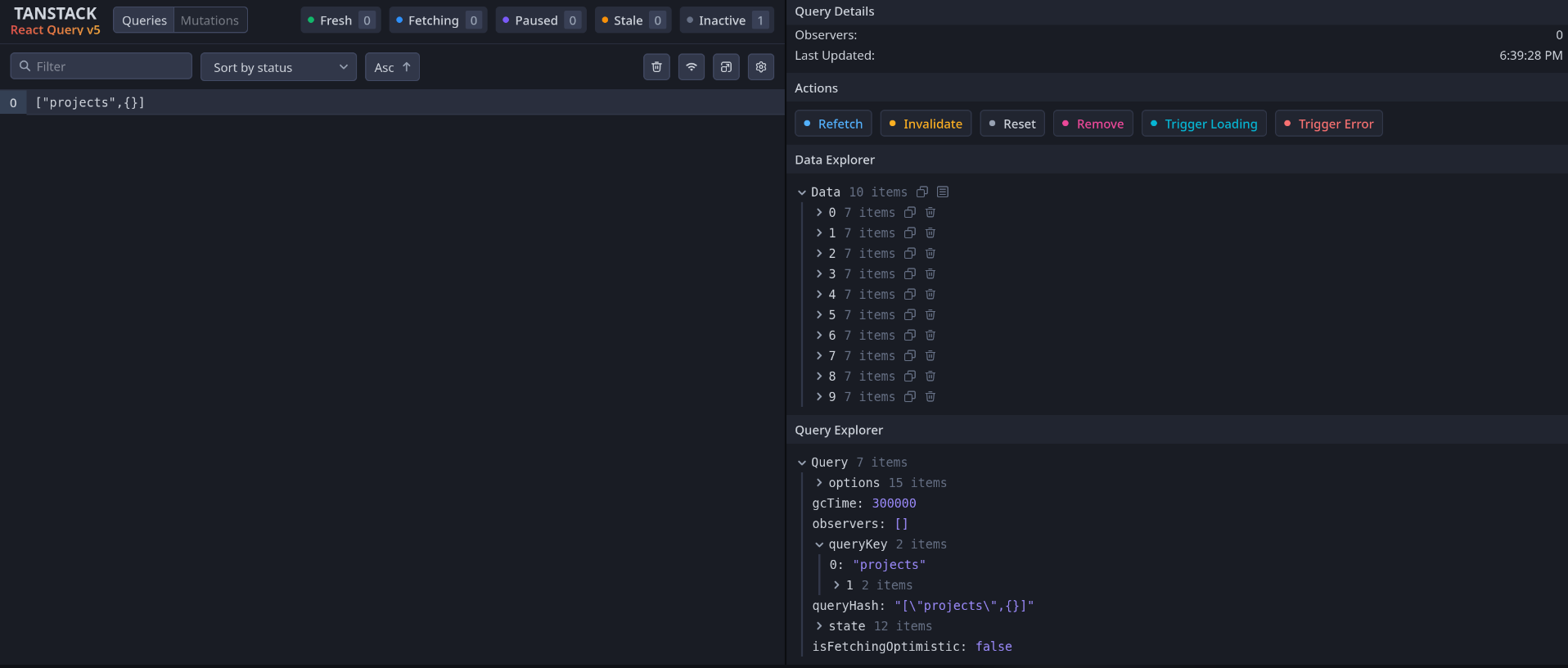Delete Data item 8
The width and height of the screenshot is (1568, 668).
pos(930,376)
